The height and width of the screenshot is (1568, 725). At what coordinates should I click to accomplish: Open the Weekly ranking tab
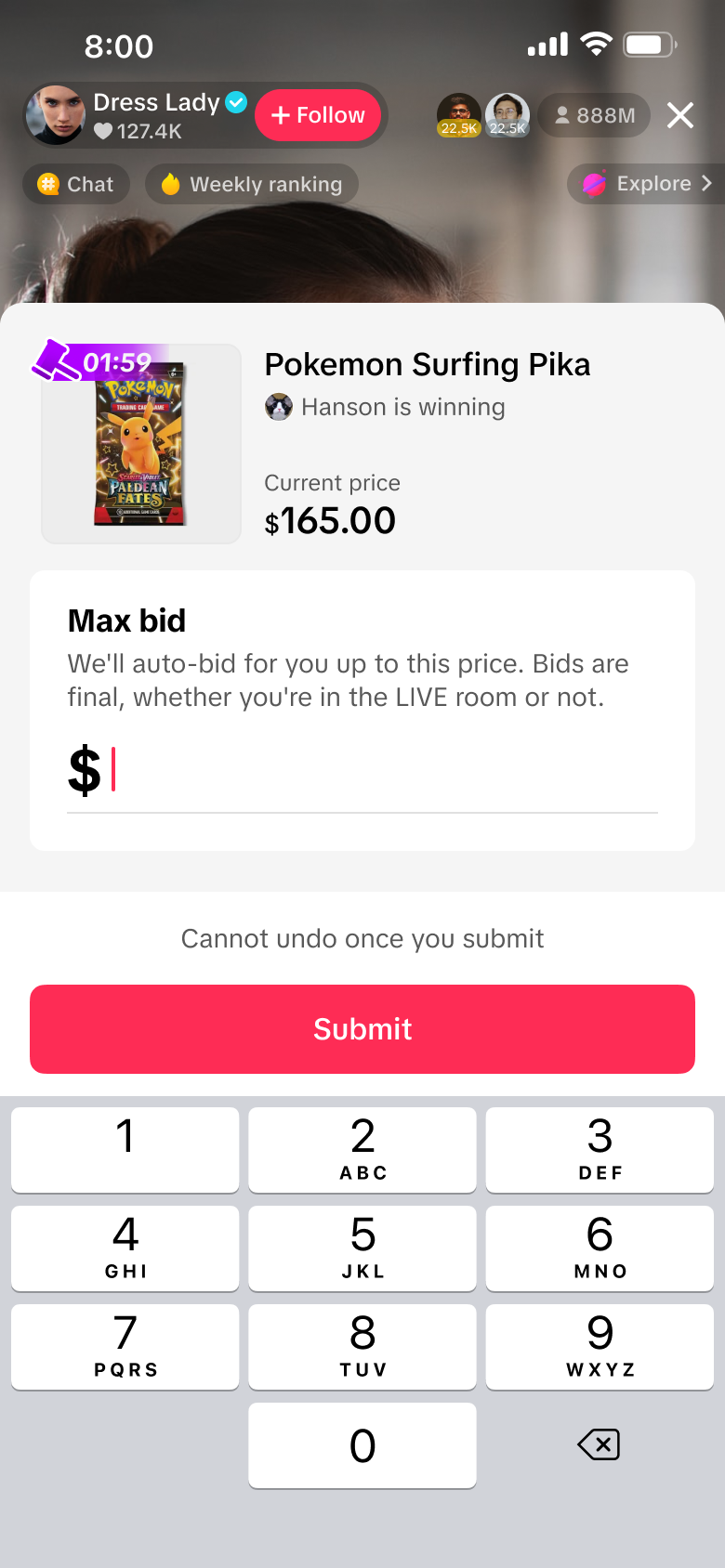251,184
